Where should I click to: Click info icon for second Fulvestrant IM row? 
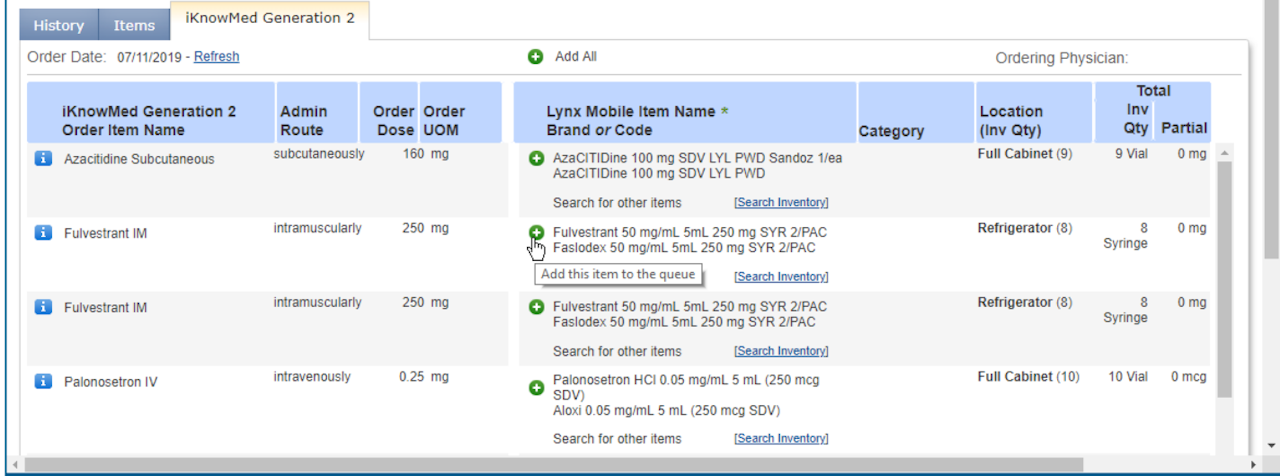[43, 307]
